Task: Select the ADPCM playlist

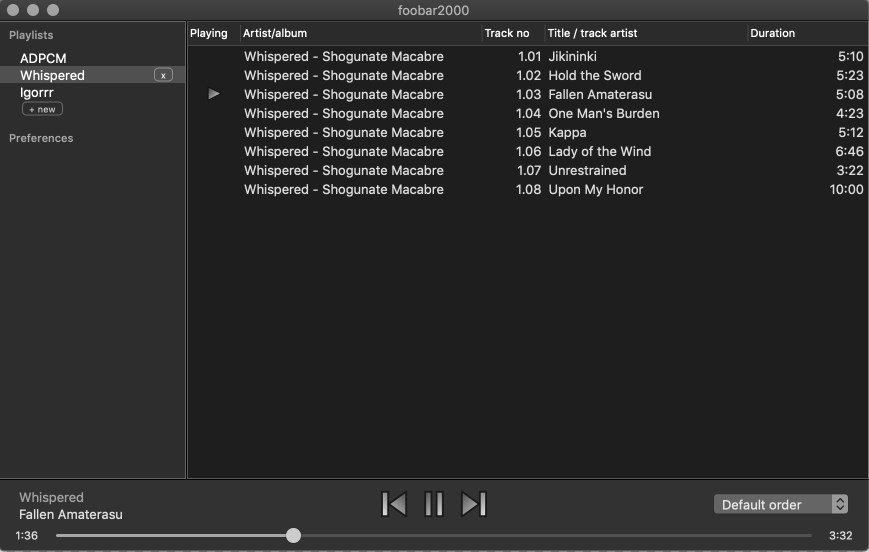Action: pyautogui.click(x=43, y=58)
